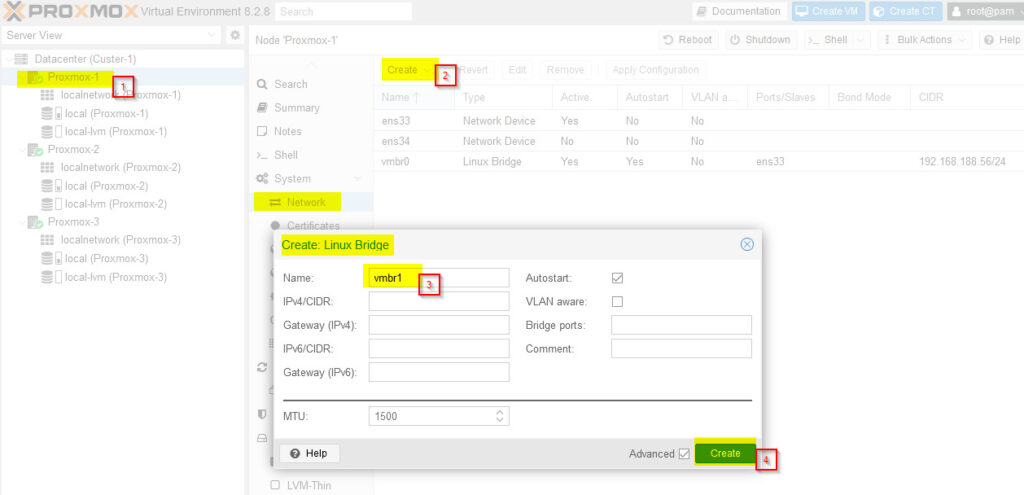Sort by the Name column header
Image resolution: width=1024 pixels, height=495 pixels.
(x=414, y=97)
